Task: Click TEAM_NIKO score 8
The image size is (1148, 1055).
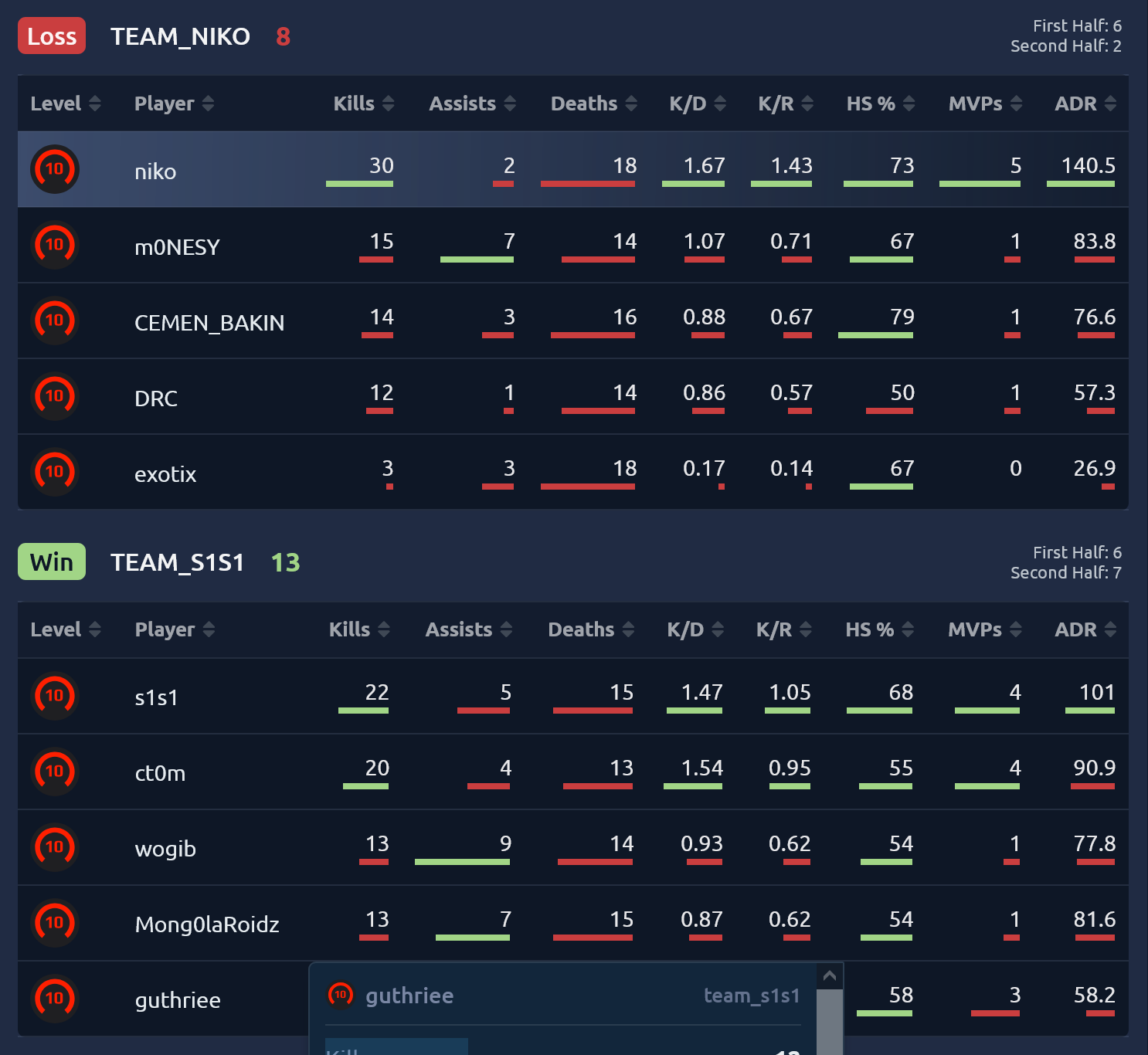Action: 283,36
